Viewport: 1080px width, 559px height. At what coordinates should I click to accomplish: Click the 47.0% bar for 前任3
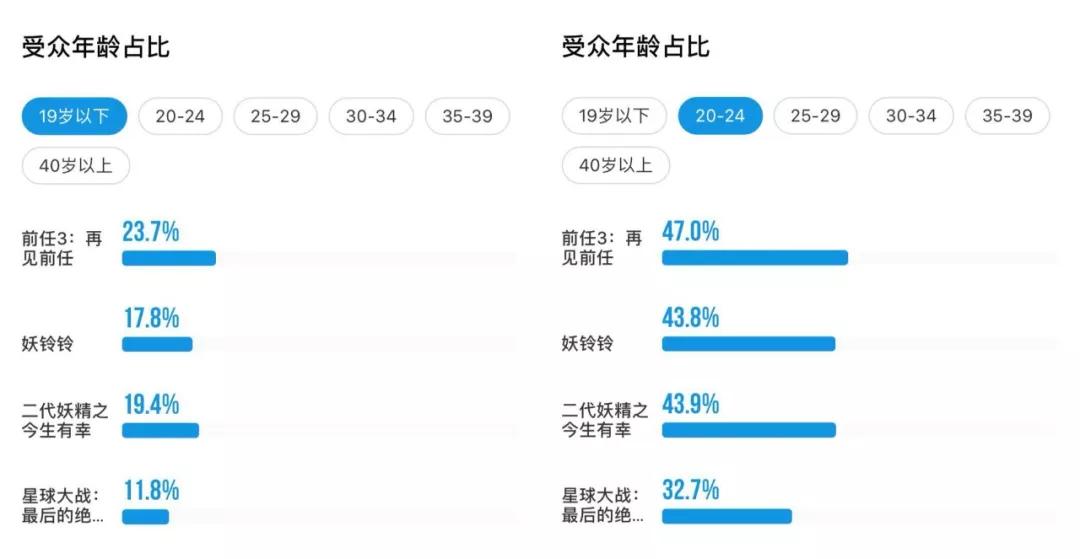(x=755, y=258)
